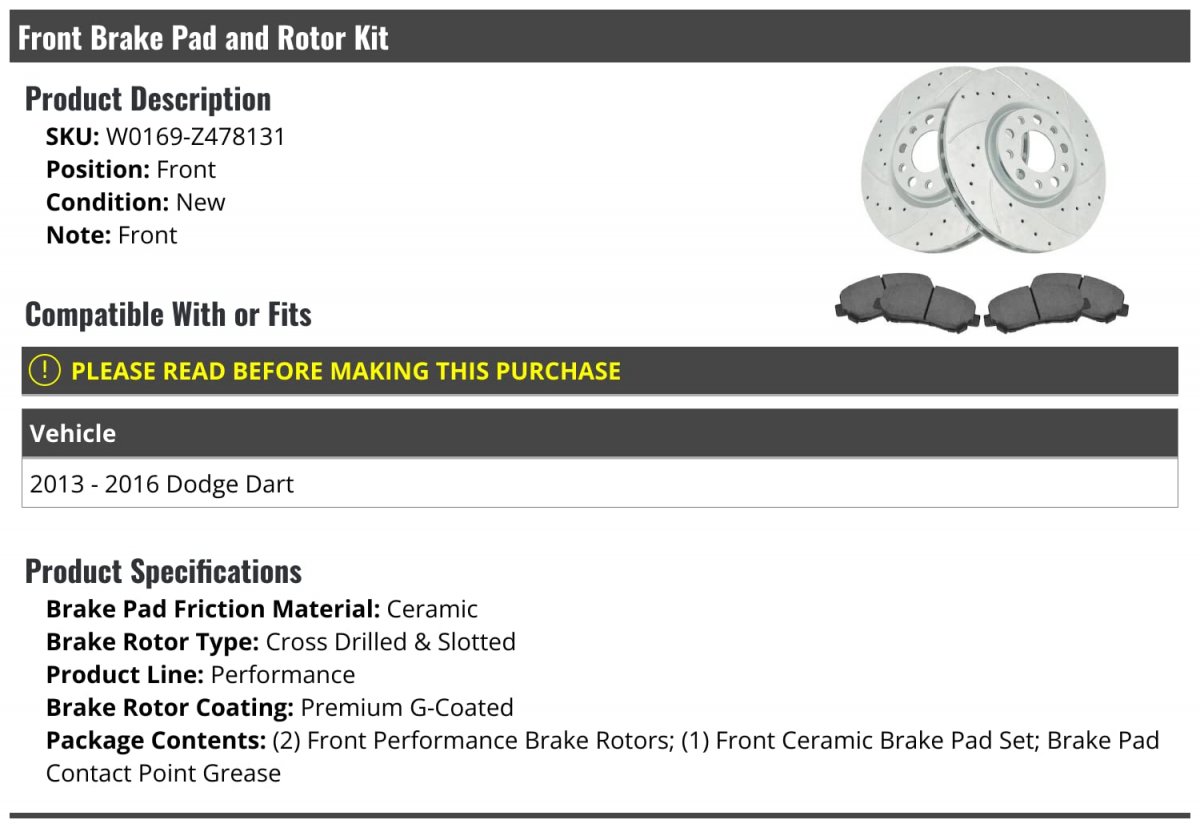Click the SKU number W0169-Z478131
The height and width of the screenshot is (828, 1200).
pyautogui.click(x=195, y=137)
